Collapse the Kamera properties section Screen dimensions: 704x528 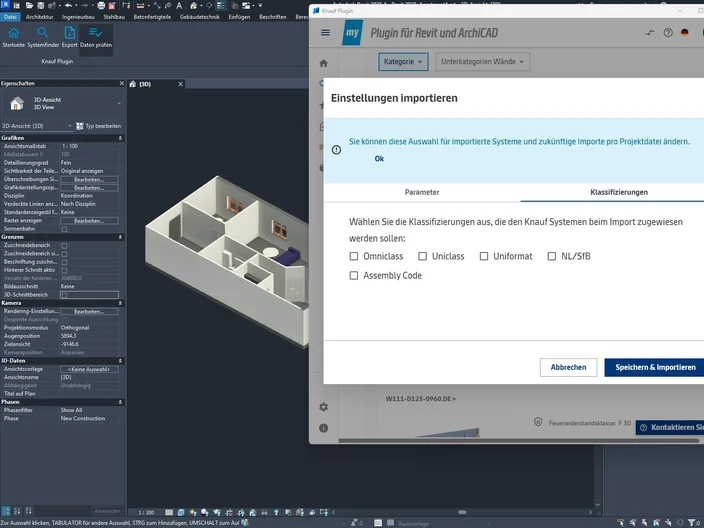[120, 303]
